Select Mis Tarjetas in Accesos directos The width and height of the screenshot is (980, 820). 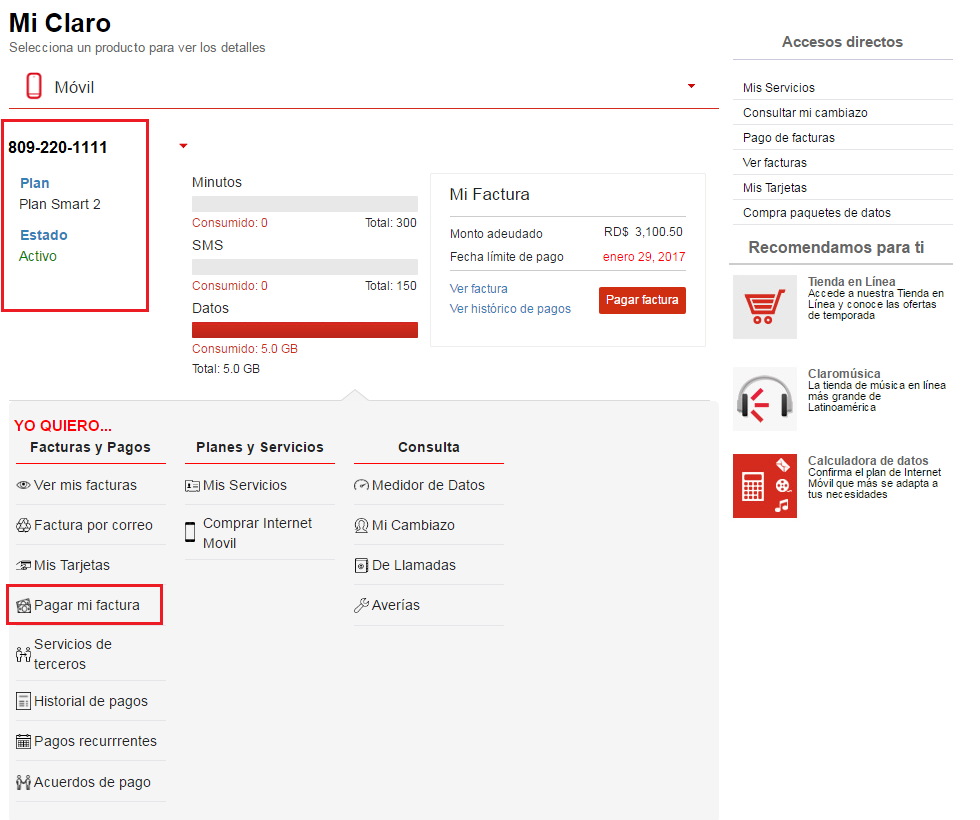[774, 188]
